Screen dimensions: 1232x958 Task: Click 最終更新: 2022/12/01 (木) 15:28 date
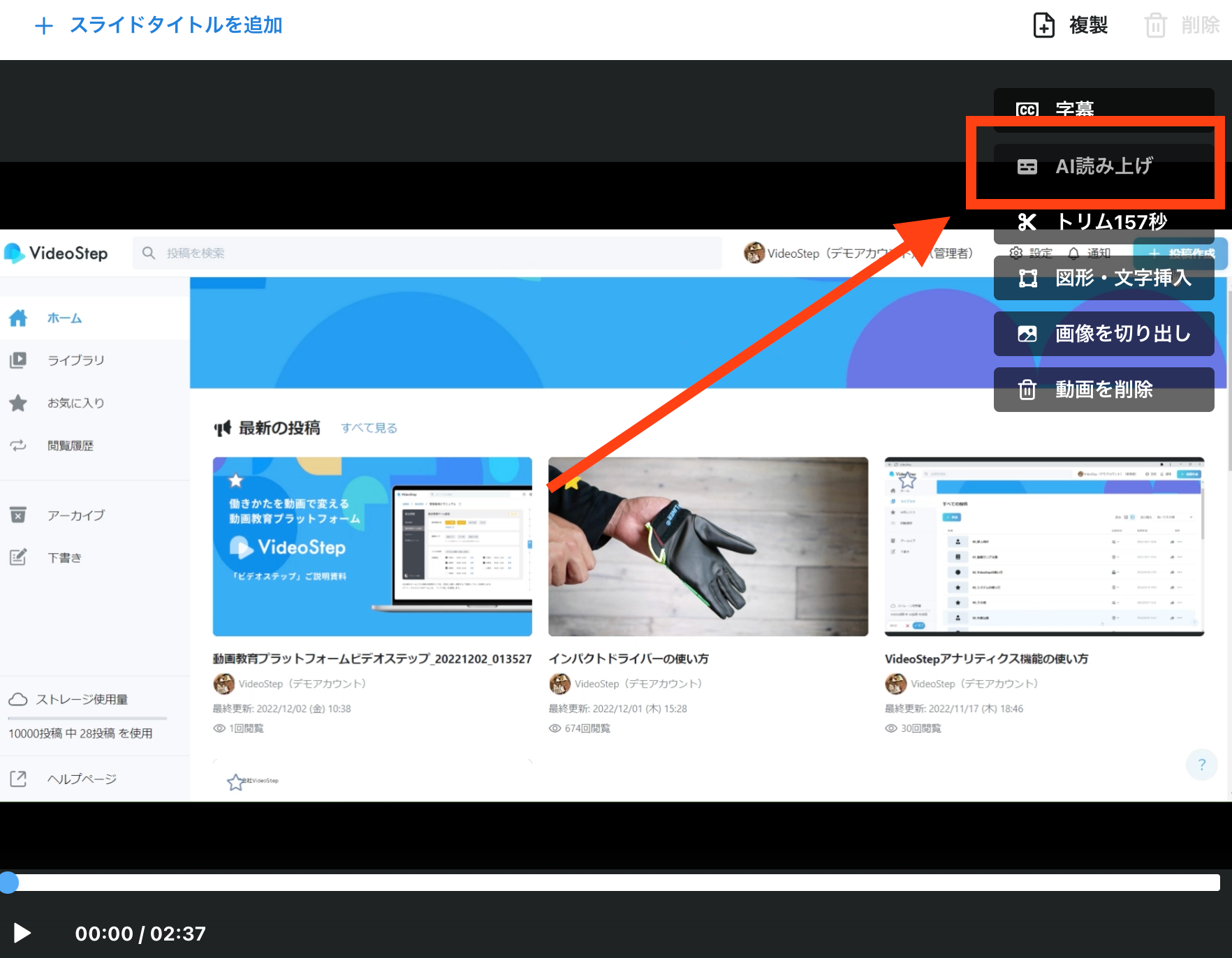click(x=617, y=709)
